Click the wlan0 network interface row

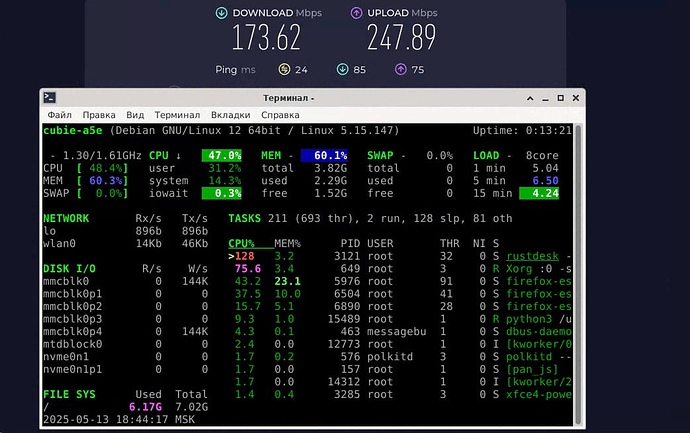point(125,244)
